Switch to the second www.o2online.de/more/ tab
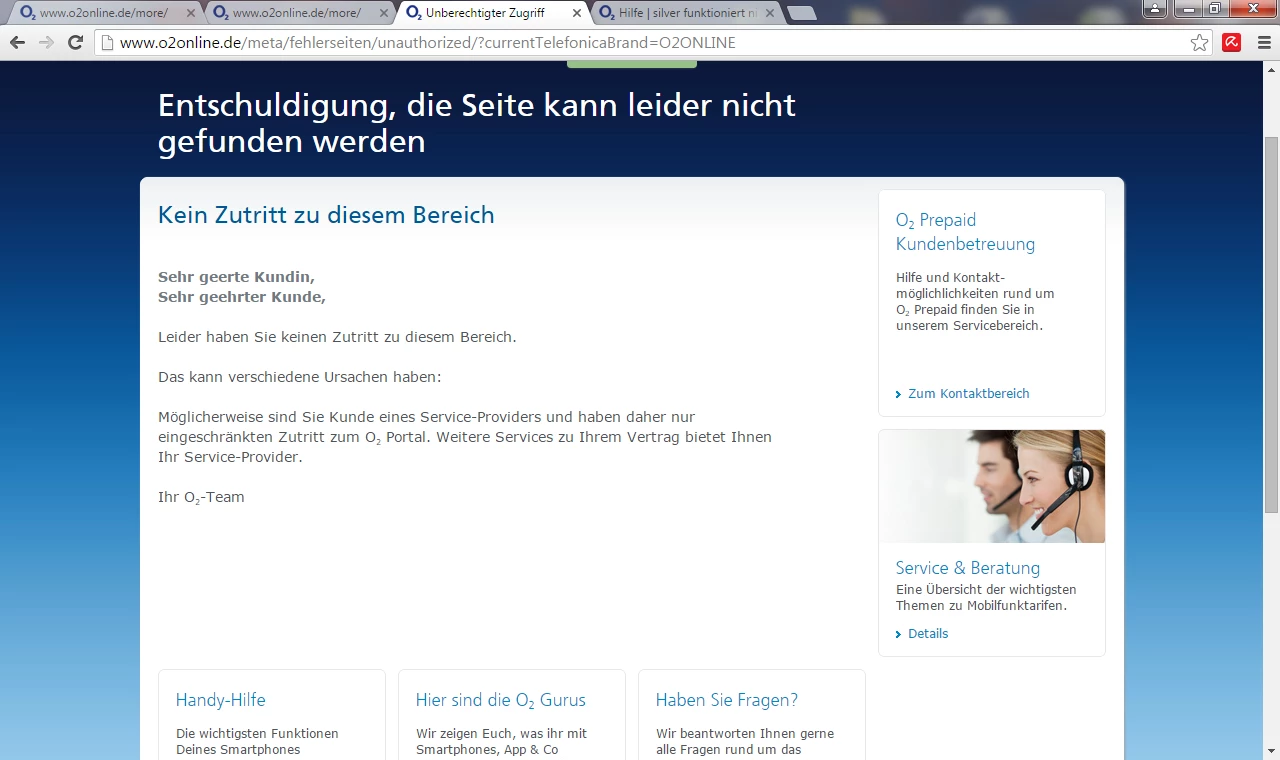Viewport: 1280px width, 760px height. click(x=299, y=14)
